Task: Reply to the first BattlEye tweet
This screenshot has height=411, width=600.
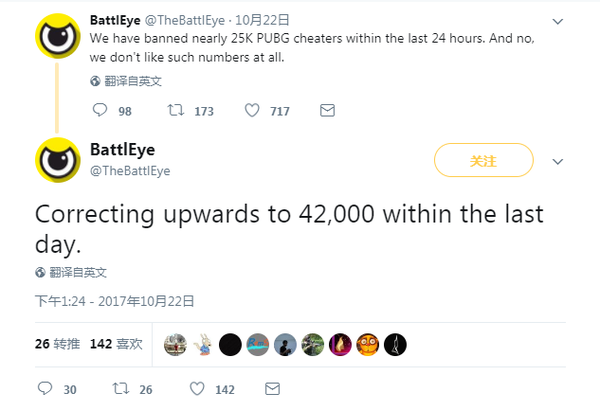Action: coord(99,111)
